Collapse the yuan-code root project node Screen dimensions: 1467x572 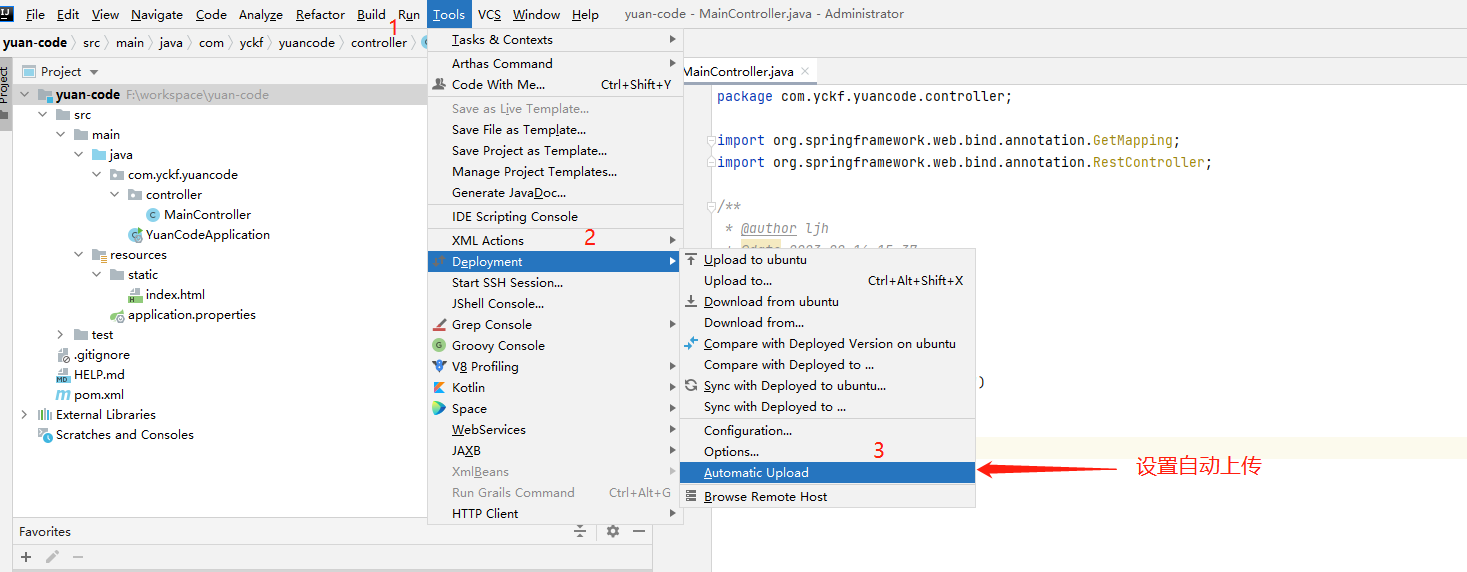(25, 95)
